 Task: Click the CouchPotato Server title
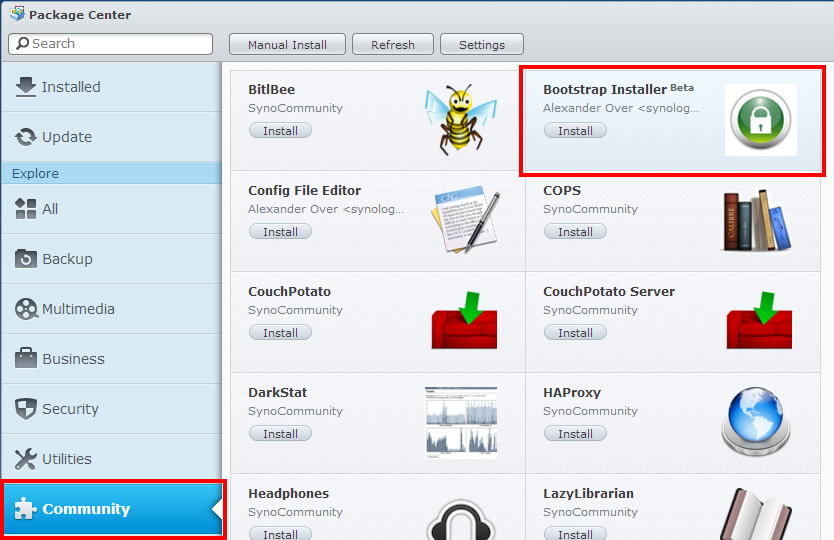point(608,292)
